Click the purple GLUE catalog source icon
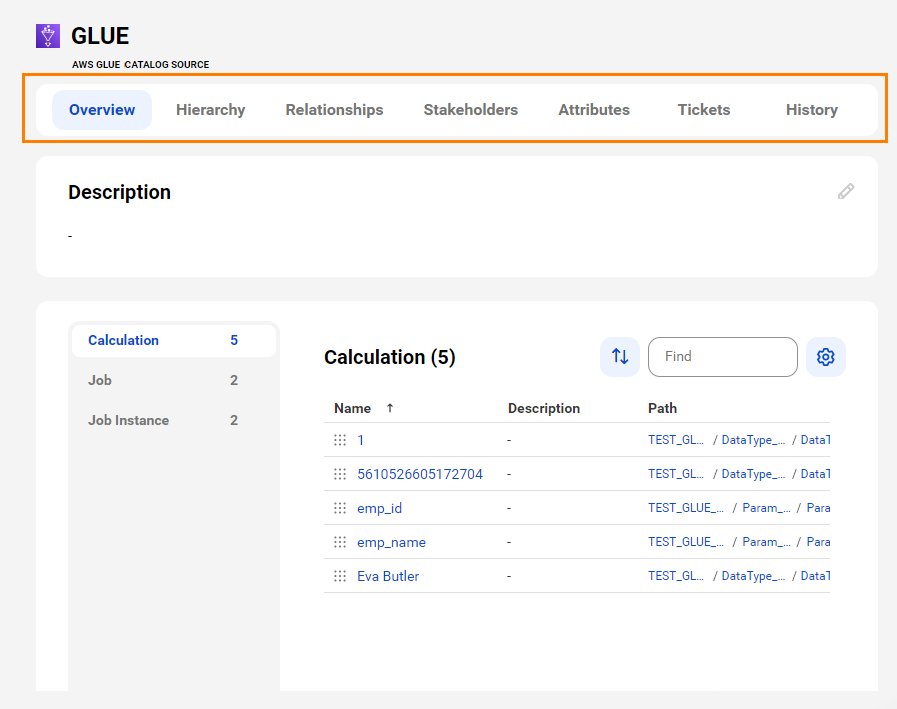The height and width of the screenshot is (709, 897). [48, 36]
